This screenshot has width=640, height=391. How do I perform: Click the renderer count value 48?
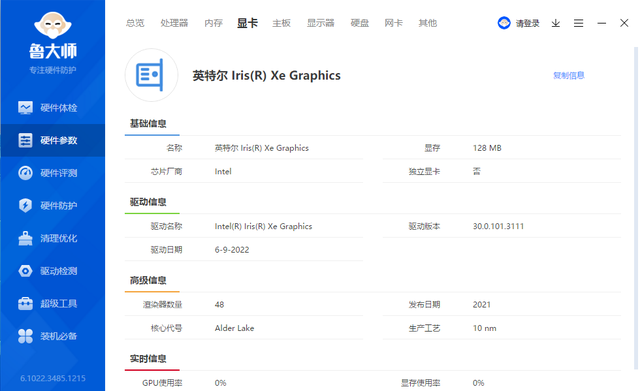pyautogui.click(x=219, y=304)
